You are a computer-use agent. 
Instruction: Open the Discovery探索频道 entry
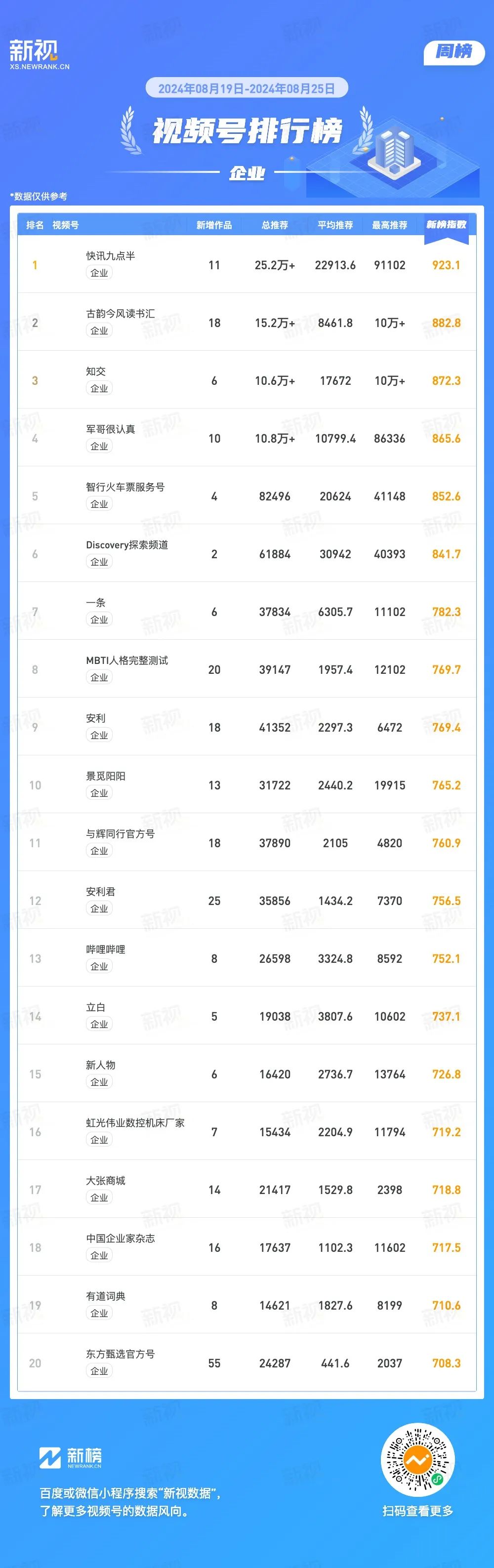(126, 545)
